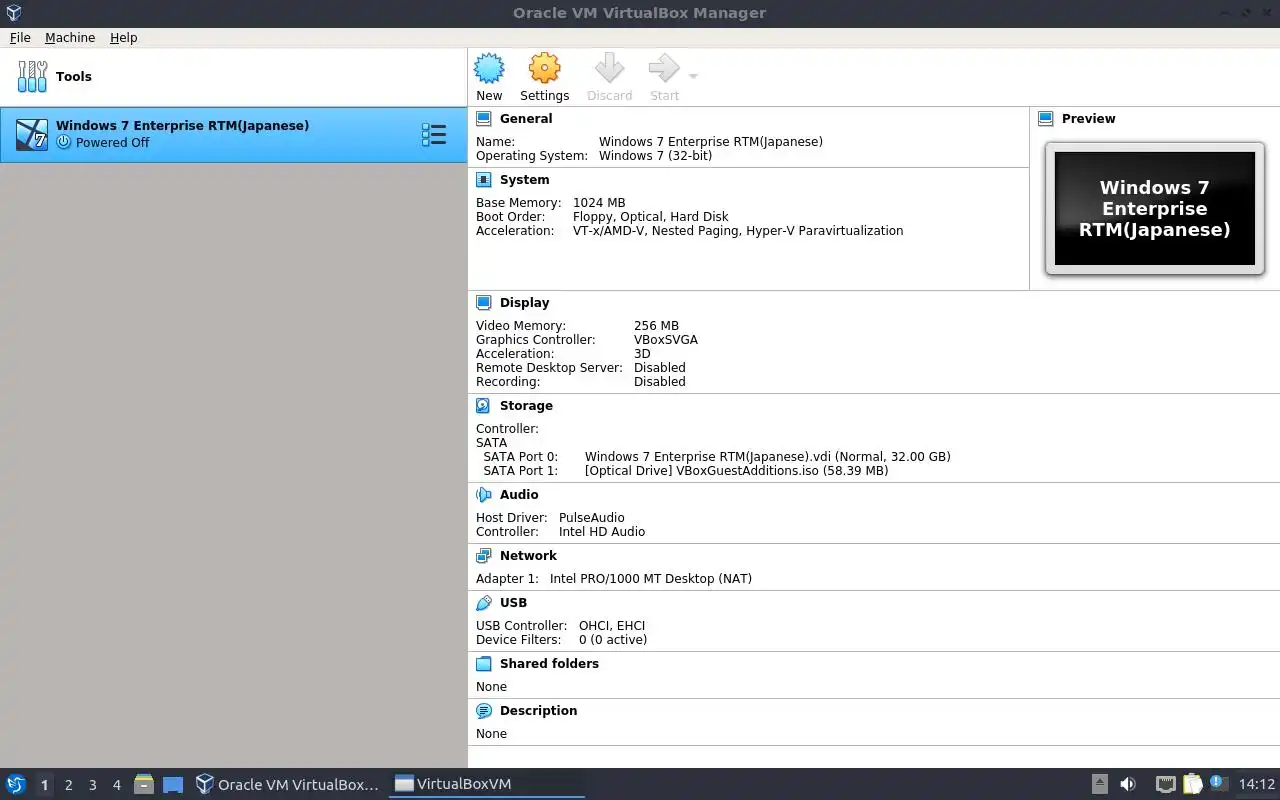1280x800 pixels.
Task: Click the 14:12 taskbar clock
Action: pos(1257,784)
